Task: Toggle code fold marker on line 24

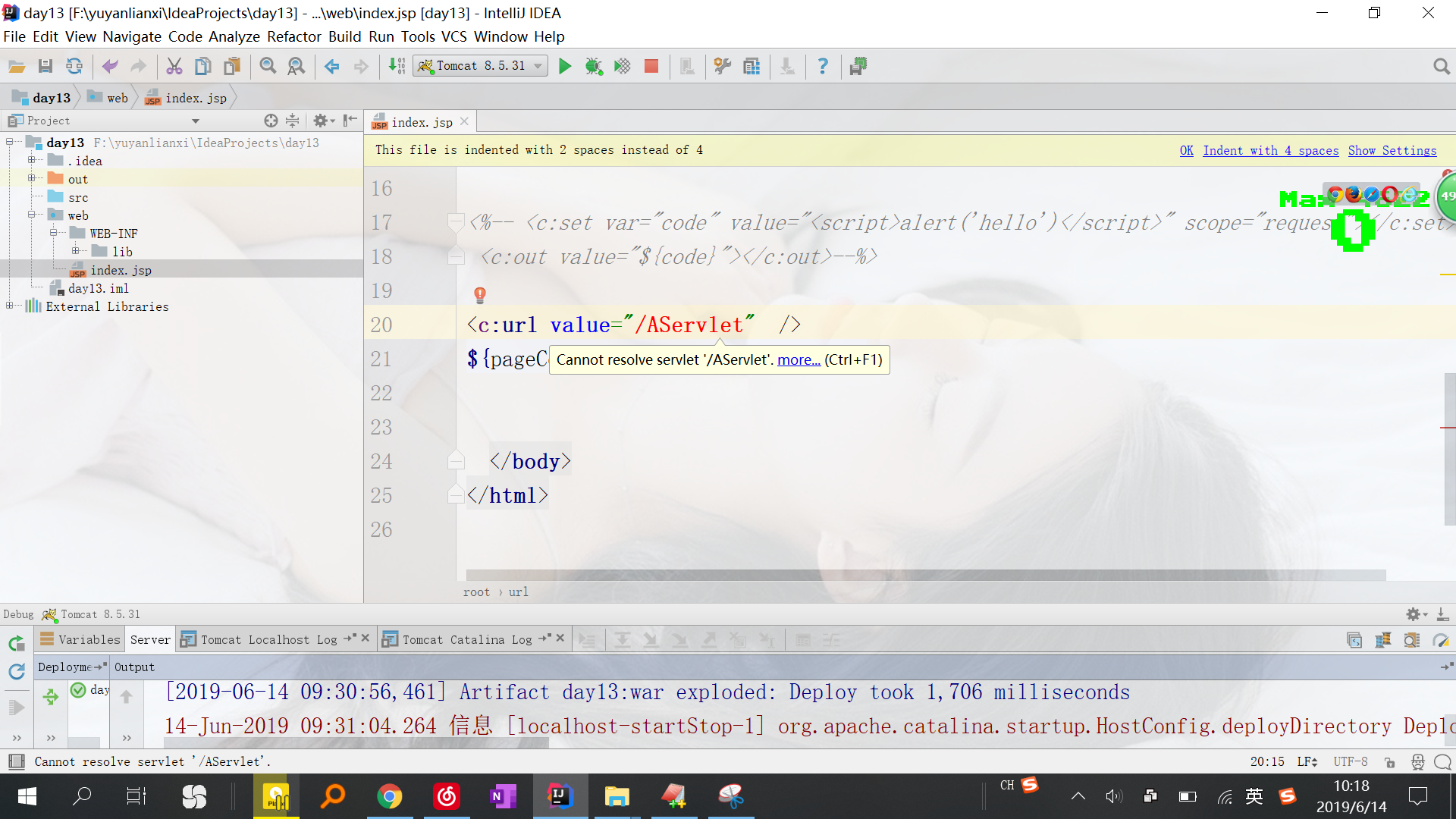Action: coord(456,461)
